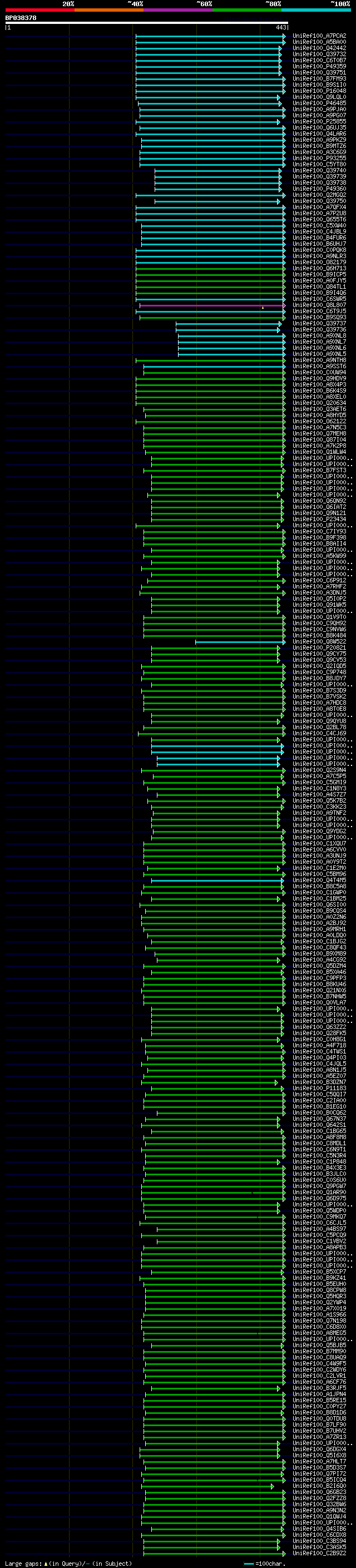Open hit UniRef100_B2I6Q0

pyautogui.click(x=319, y=1486)
